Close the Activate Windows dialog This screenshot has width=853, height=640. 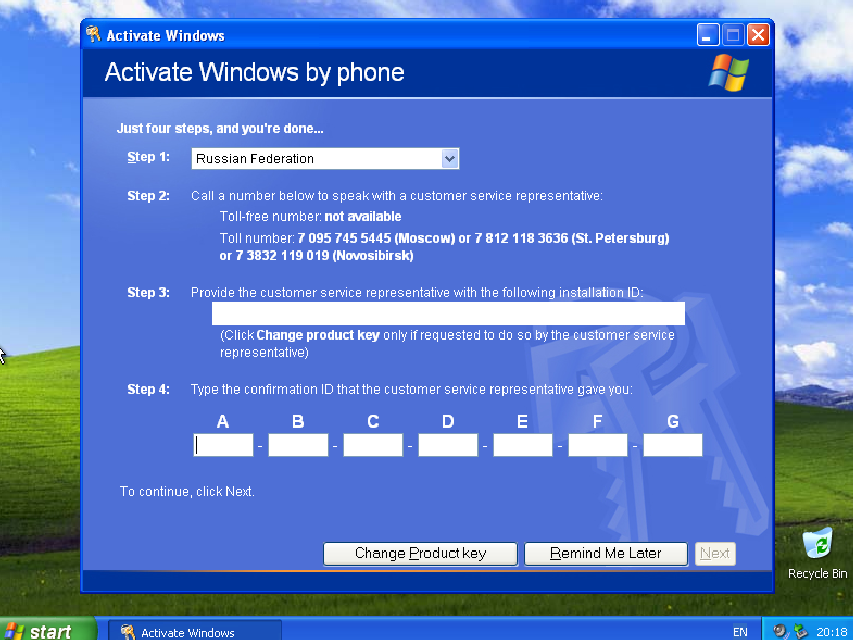coord(758,35)
